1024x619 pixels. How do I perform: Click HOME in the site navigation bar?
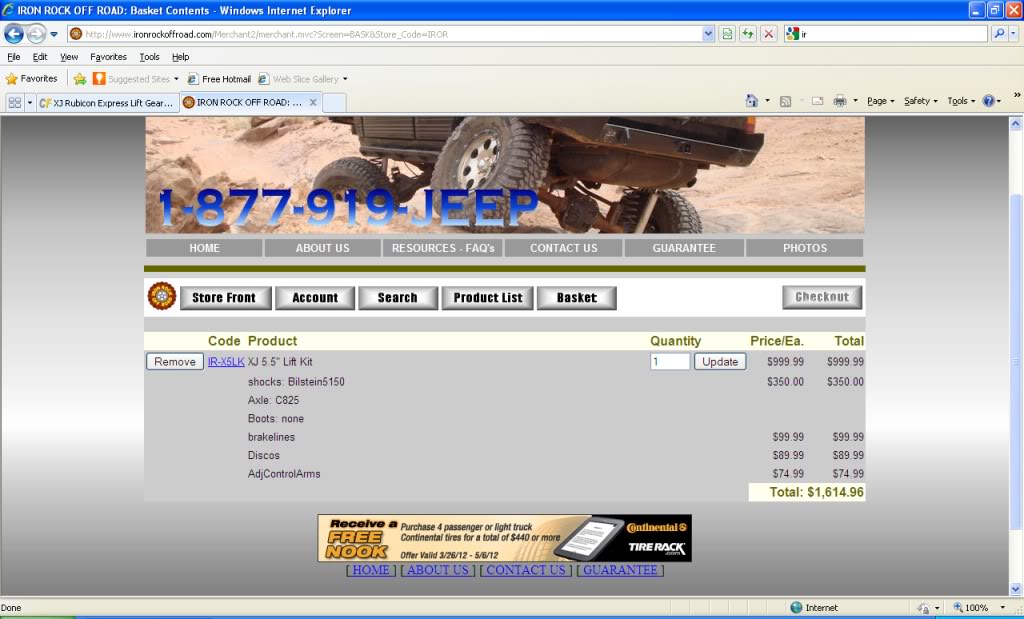204,248
